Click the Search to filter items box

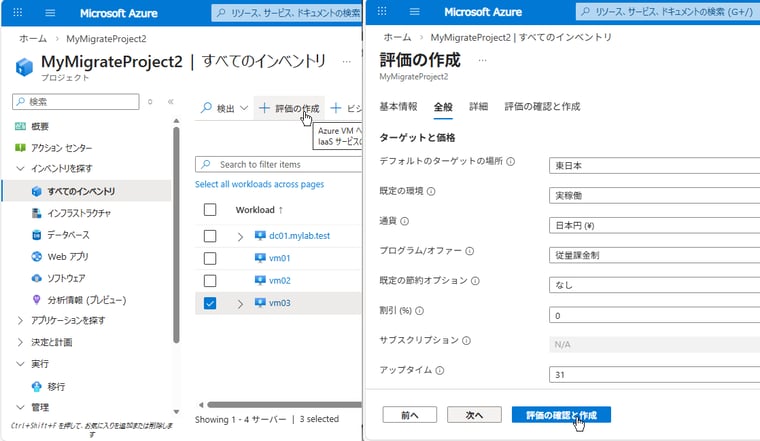click(x=279, y=164)
